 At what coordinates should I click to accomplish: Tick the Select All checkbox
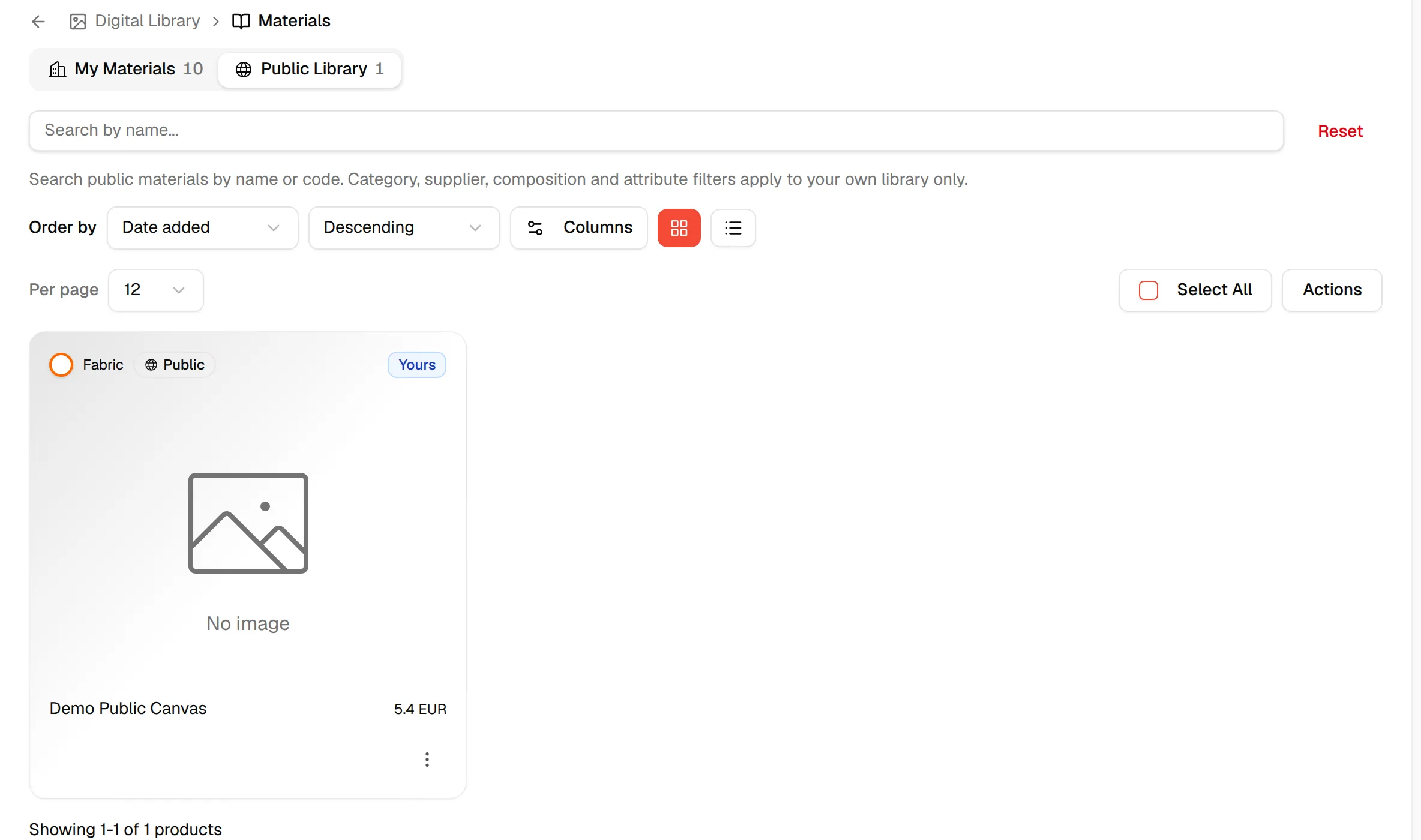coord(1149,290)
